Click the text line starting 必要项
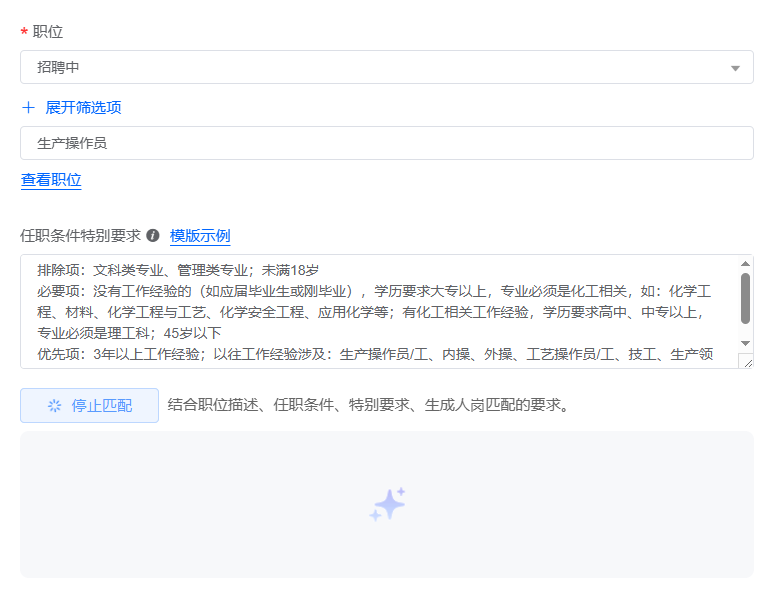Viewport: 772px width, 608px height. (x=374, y=291)
